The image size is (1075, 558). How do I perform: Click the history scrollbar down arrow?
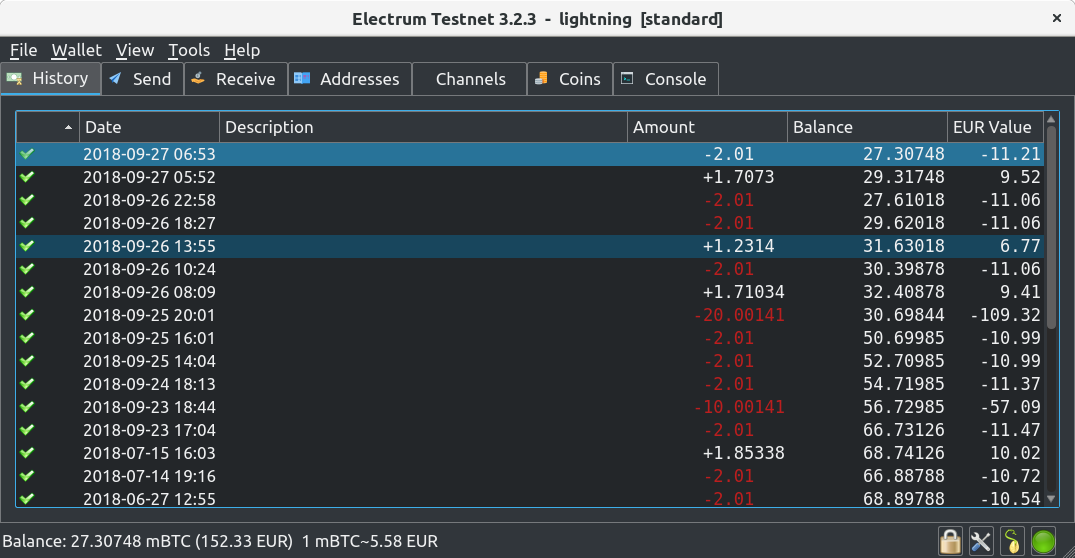point(1051,499)
